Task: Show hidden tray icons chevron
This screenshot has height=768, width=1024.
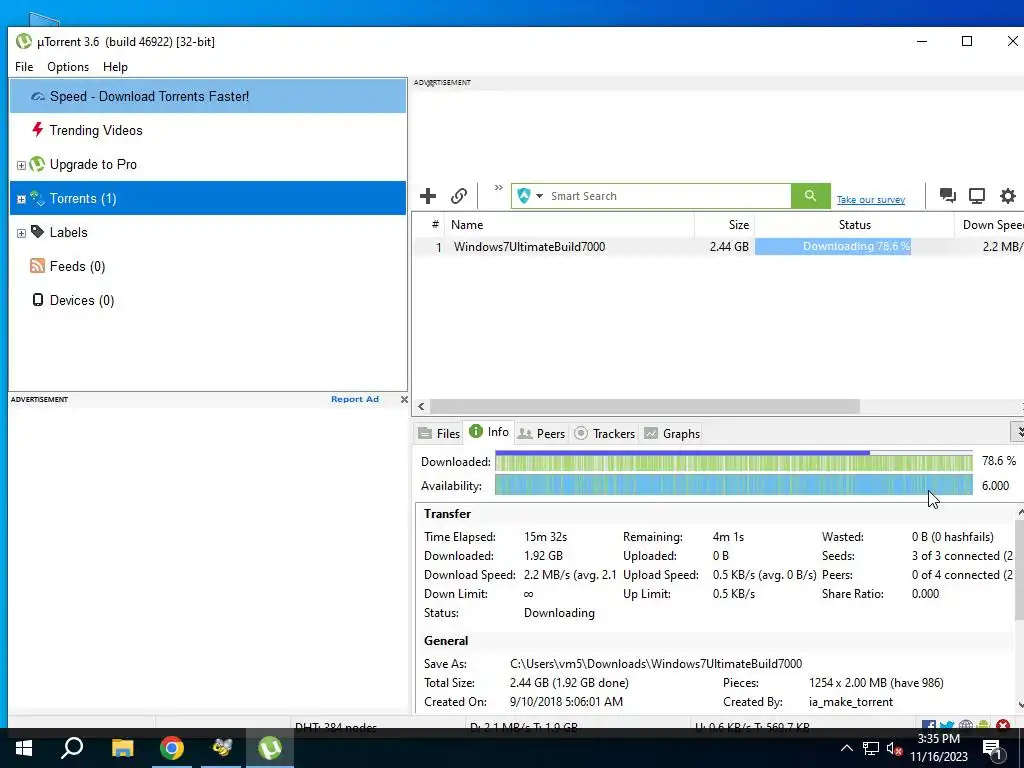Action: coord(846,748)
